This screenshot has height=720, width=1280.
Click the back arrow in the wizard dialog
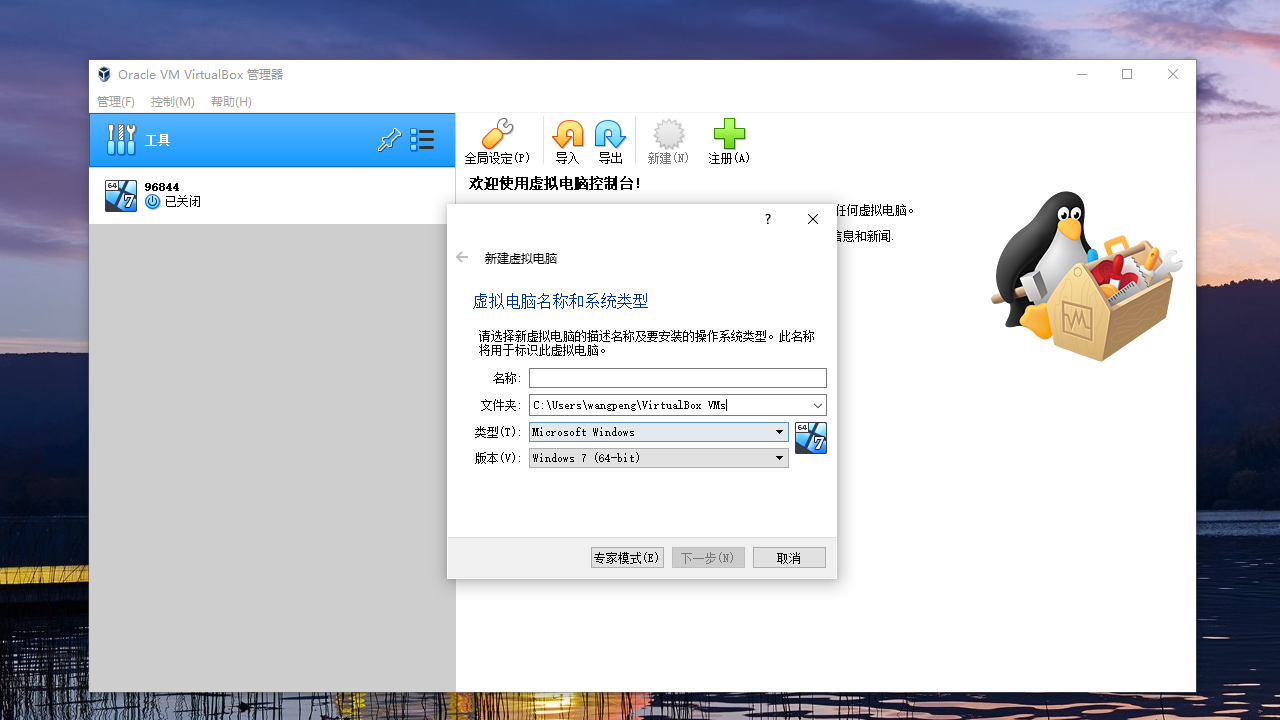[x=462, y=256]
